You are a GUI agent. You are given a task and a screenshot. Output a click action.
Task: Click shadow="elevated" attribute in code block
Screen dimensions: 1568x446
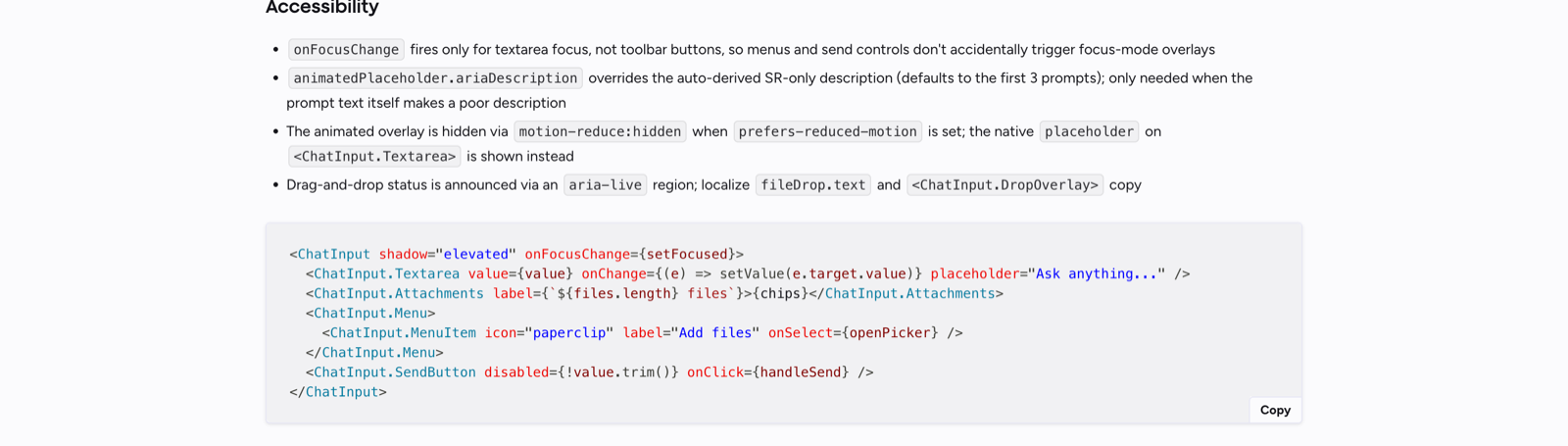[447, 254]
